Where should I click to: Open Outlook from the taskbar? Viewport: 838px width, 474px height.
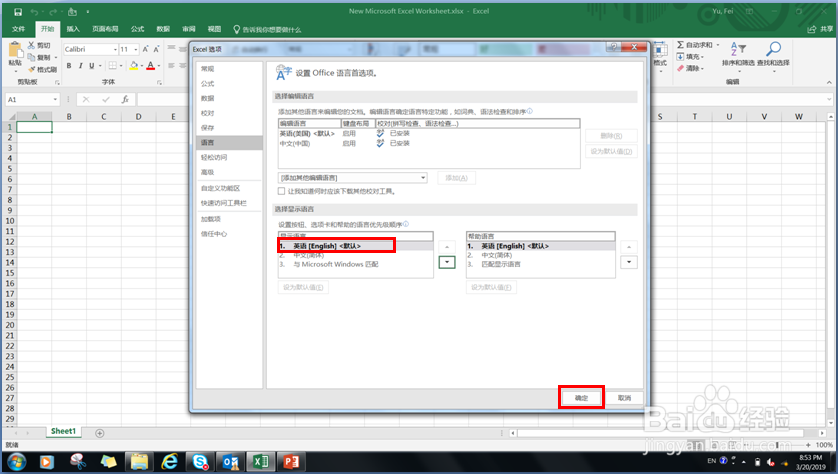tap(231, 462)
